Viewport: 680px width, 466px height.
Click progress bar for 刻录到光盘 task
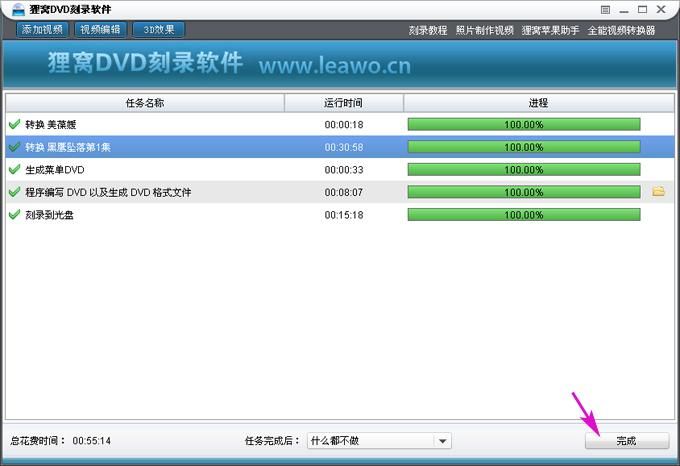[523, 214]
